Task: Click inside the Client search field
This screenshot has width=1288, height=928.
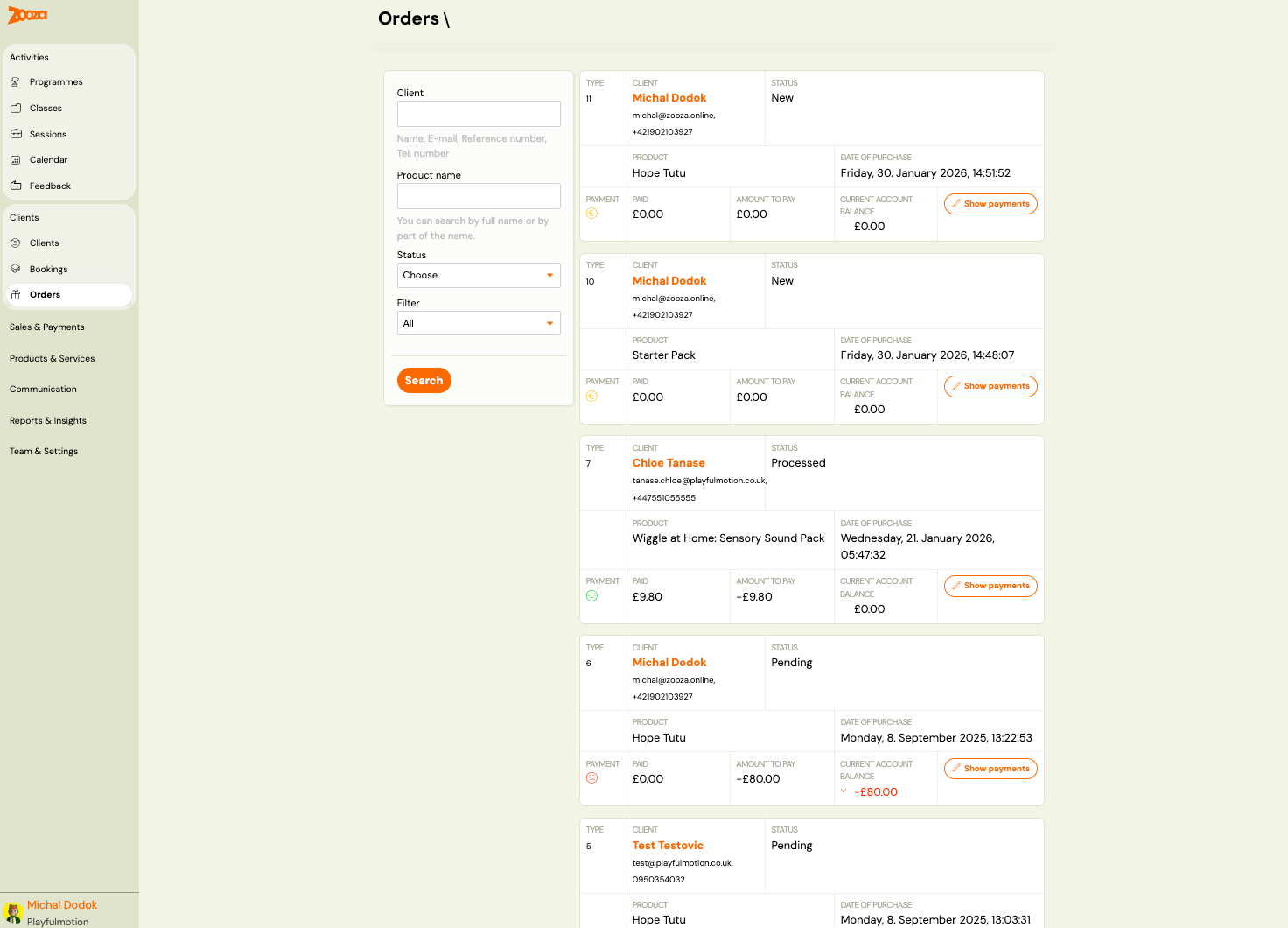Action: pyautogui.click(x=479, y=114)
